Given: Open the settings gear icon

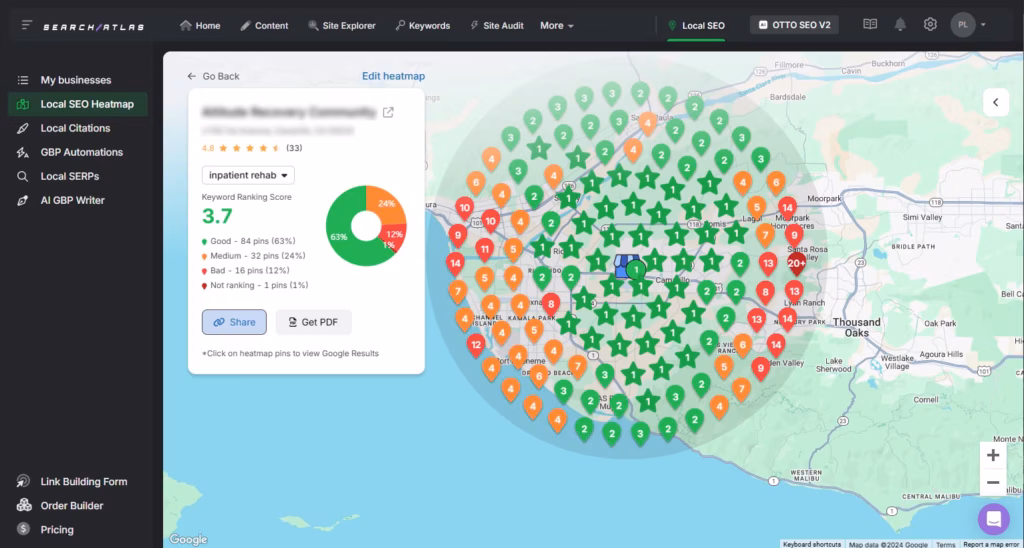Looking at the screenshot, I should (930, 25).
